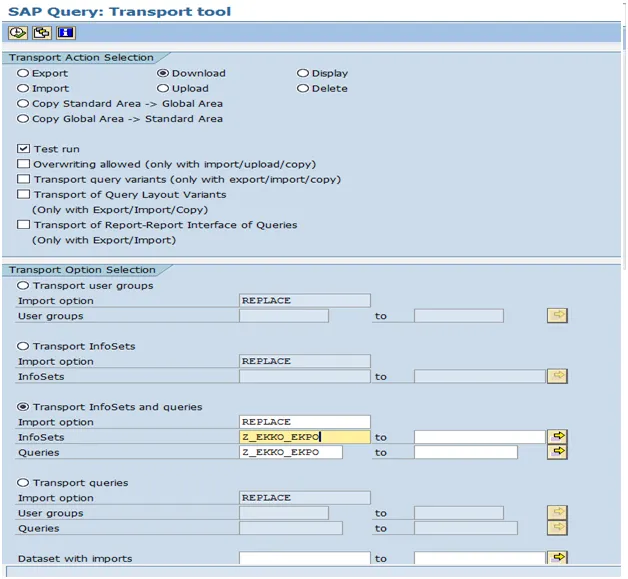Click Import option field under Transport queries
The height and width of the screenshot is (579, 628).
[305, 498]
